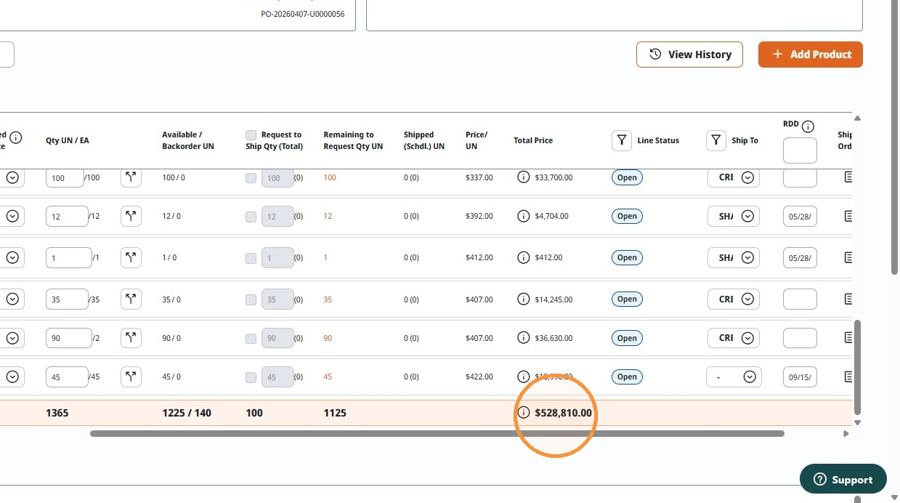Open the shipping order document icon in the $412.00 row
This screenshot has width=900, height=503.
tap(848, 257)
